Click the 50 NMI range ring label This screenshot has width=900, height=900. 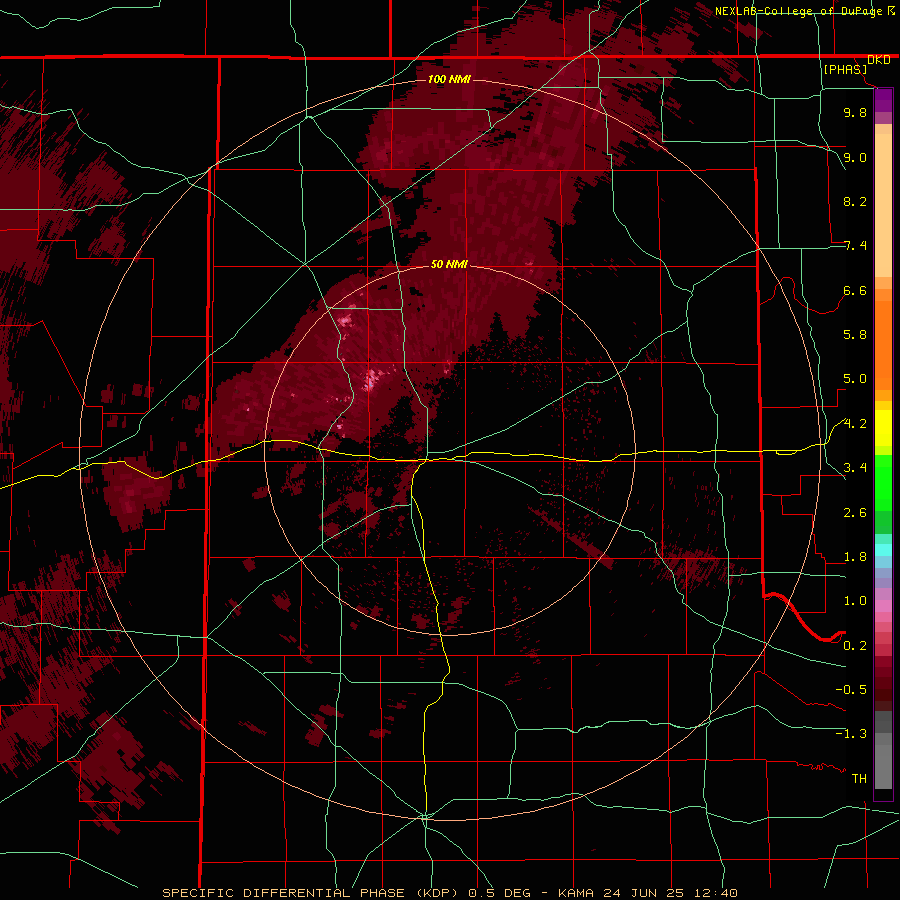[449, 264]
